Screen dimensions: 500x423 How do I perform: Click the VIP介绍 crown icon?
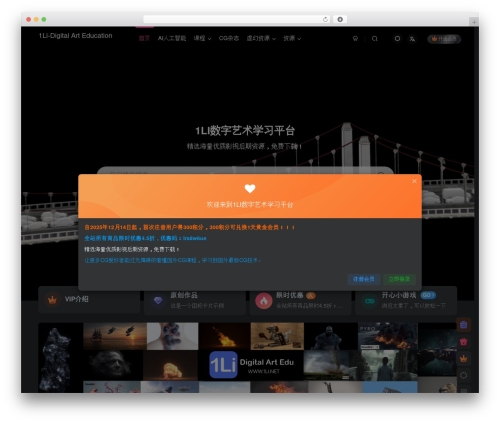pyautogui.click(x=52, y=300)
